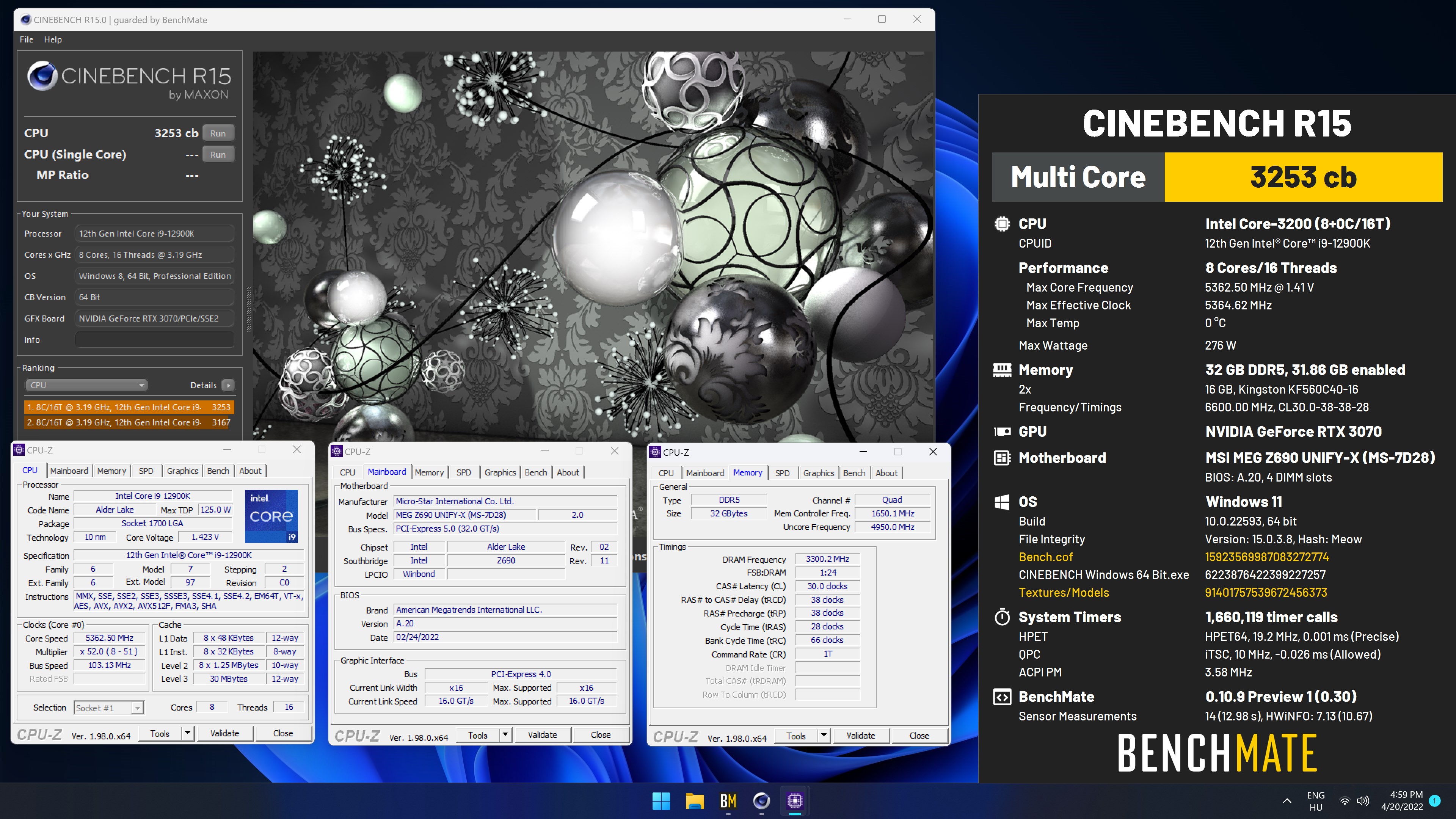Open Wi-Fi network tray icon
The height and width of the screenshot is (819, 1456).
pyautogui.click(x=1345, y=801)
